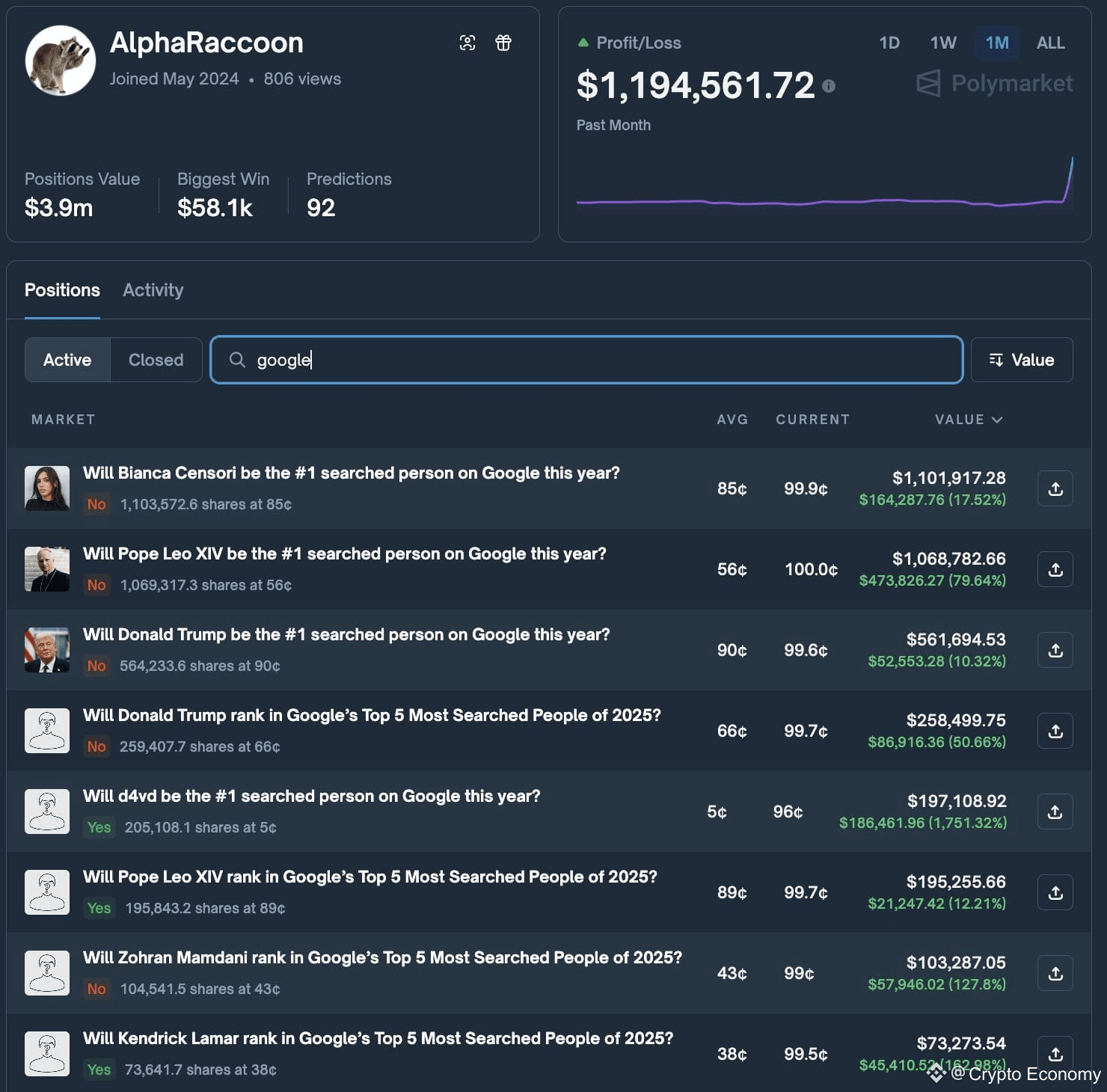Viewport: 1107px width, 1092px height.
Task: Click the VALUE column header chevron
Action: tap(997, 420)
